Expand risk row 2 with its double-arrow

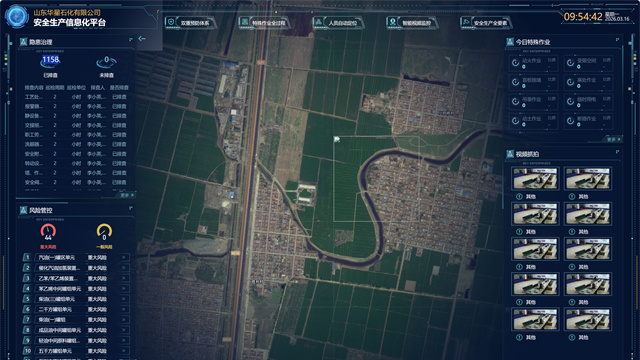(x=124, y=268)
